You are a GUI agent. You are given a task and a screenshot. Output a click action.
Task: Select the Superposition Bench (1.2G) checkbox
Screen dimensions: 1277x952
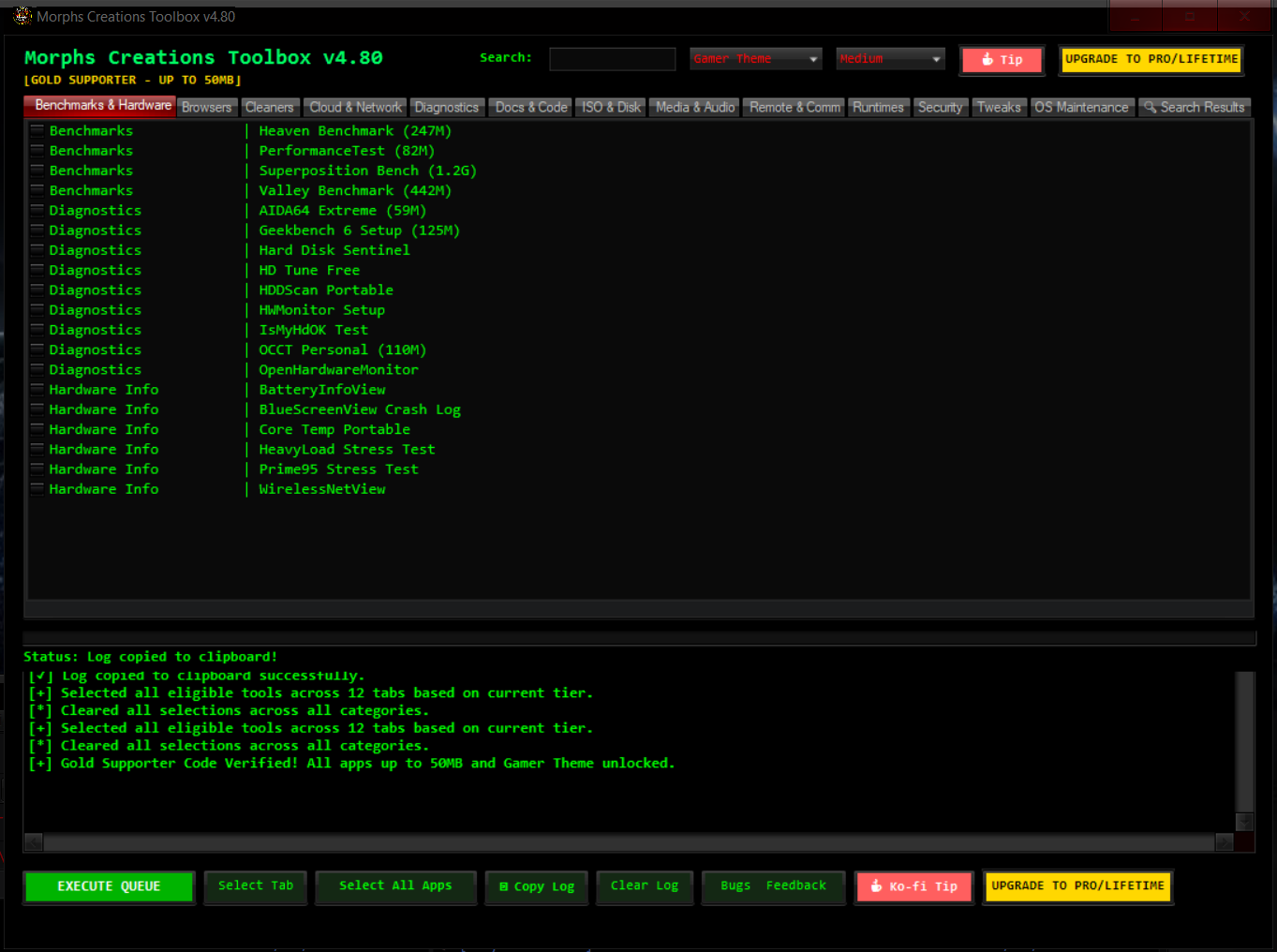pyautogui.click(x=37, y=171)
